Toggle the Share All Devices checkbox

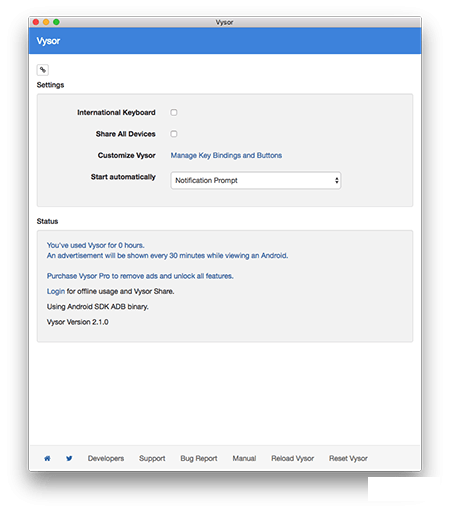point(174,134)
